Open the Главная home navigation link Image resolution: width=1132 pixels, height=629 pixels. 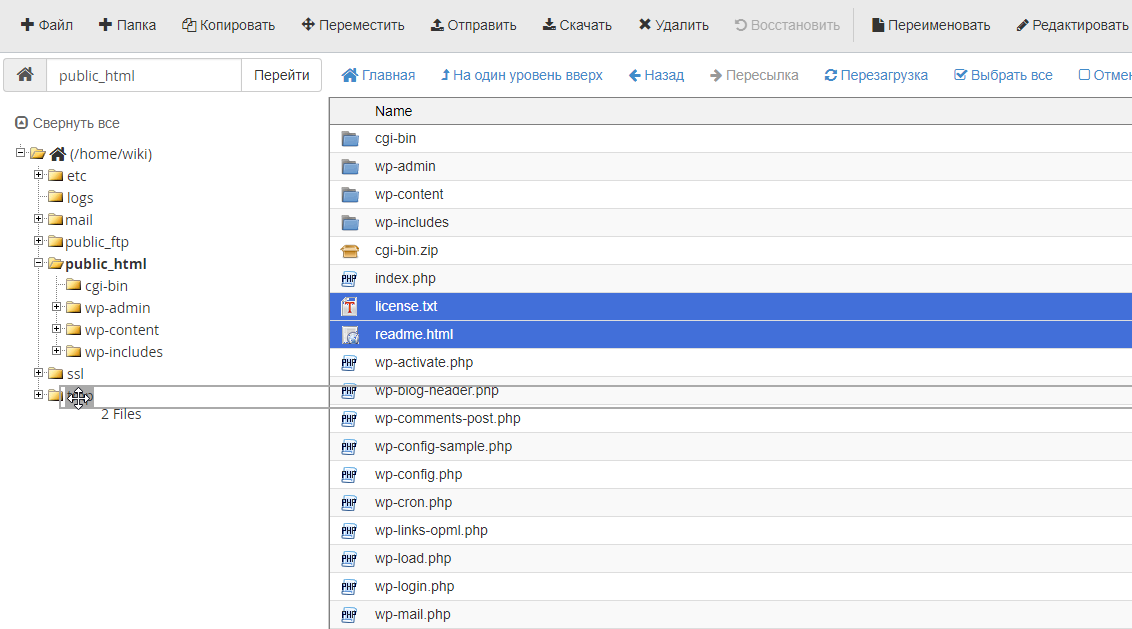(x=378, y=75)
